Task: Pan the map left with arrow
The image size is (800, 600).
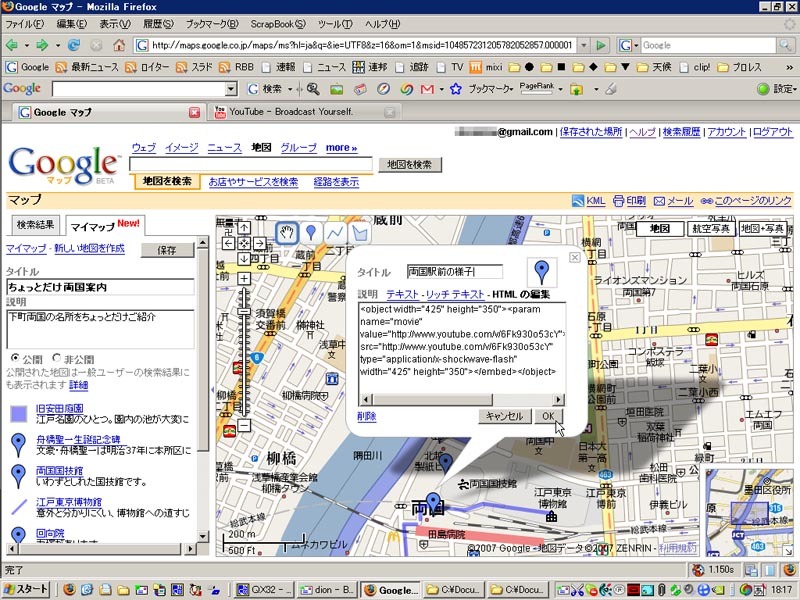Action: click(x=229, y=243)
